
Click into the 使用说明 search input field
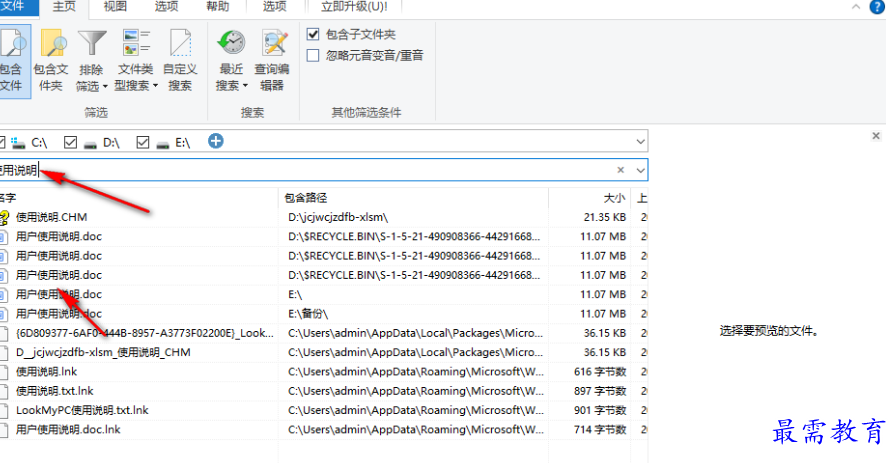(308, 170)
